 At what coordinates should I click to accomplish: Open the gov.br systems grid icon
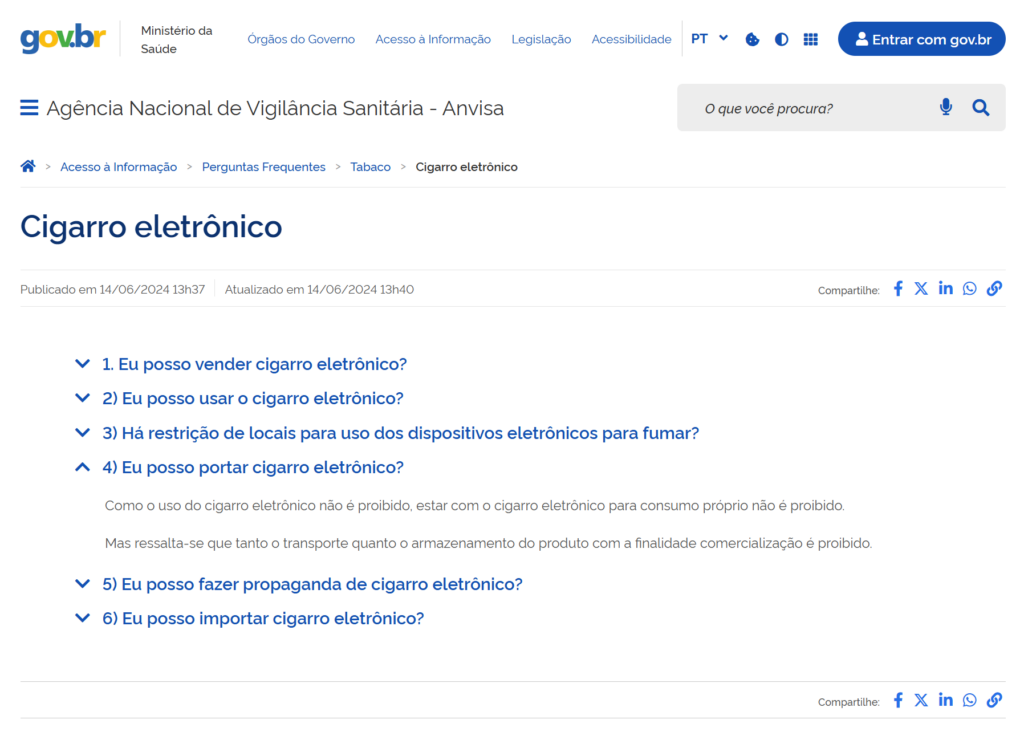pos(810,39)
